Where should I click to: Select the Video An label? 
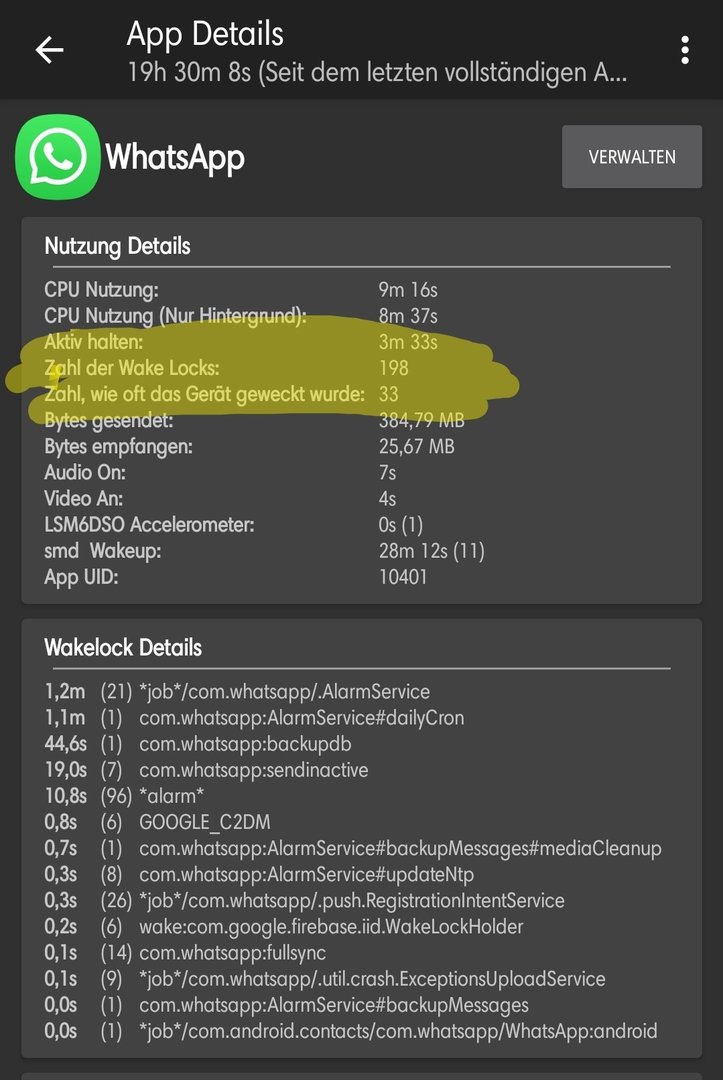[83, 499]
